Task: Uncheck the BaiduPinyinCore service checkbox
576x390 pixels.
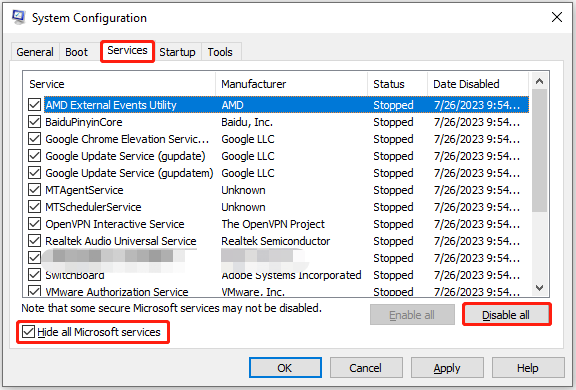Action: point(35,122)
